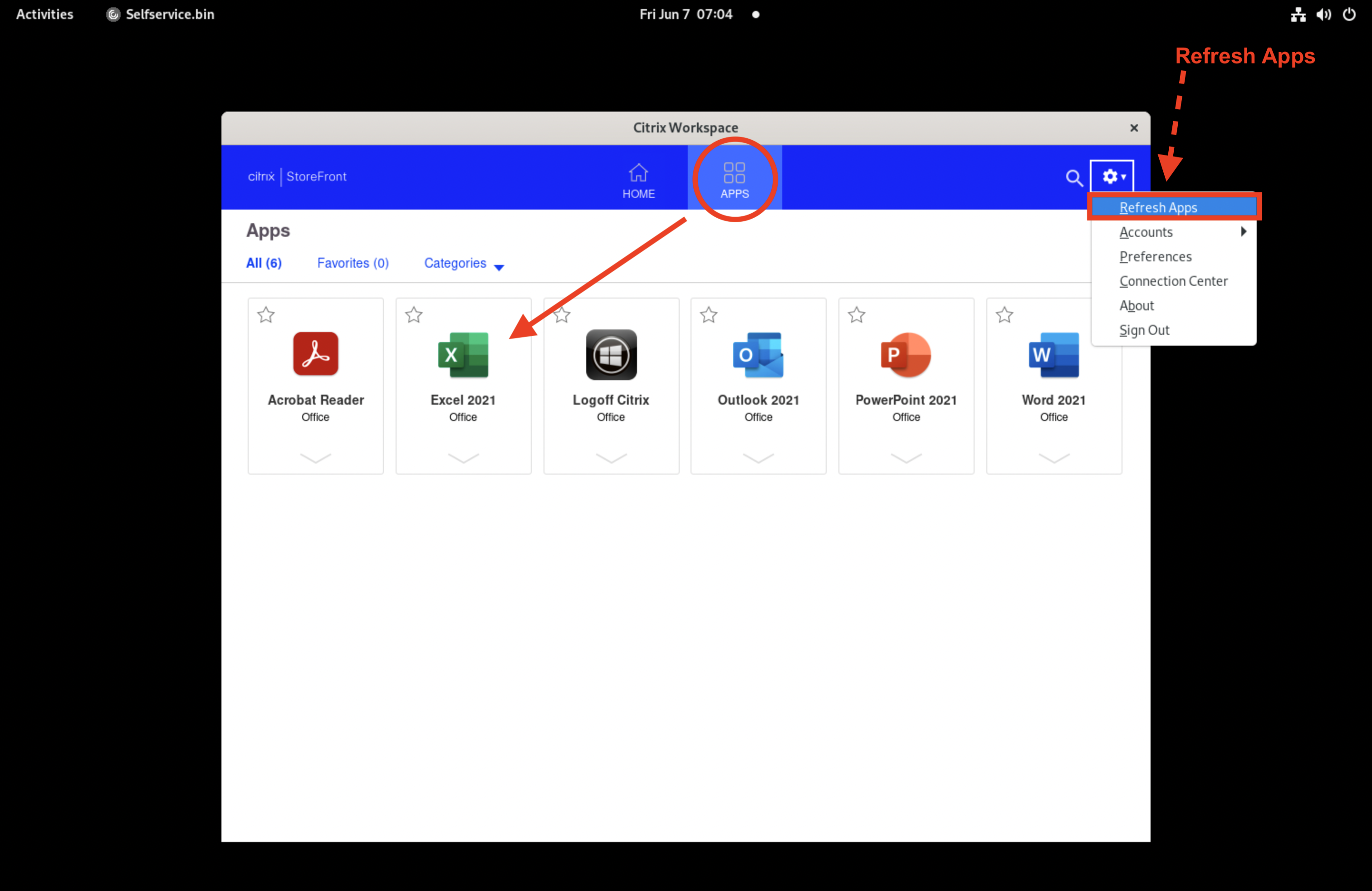This screenshot has height=891, width=1372.
Task: Show the All (6) apps filter
Action: click(264, 263)
